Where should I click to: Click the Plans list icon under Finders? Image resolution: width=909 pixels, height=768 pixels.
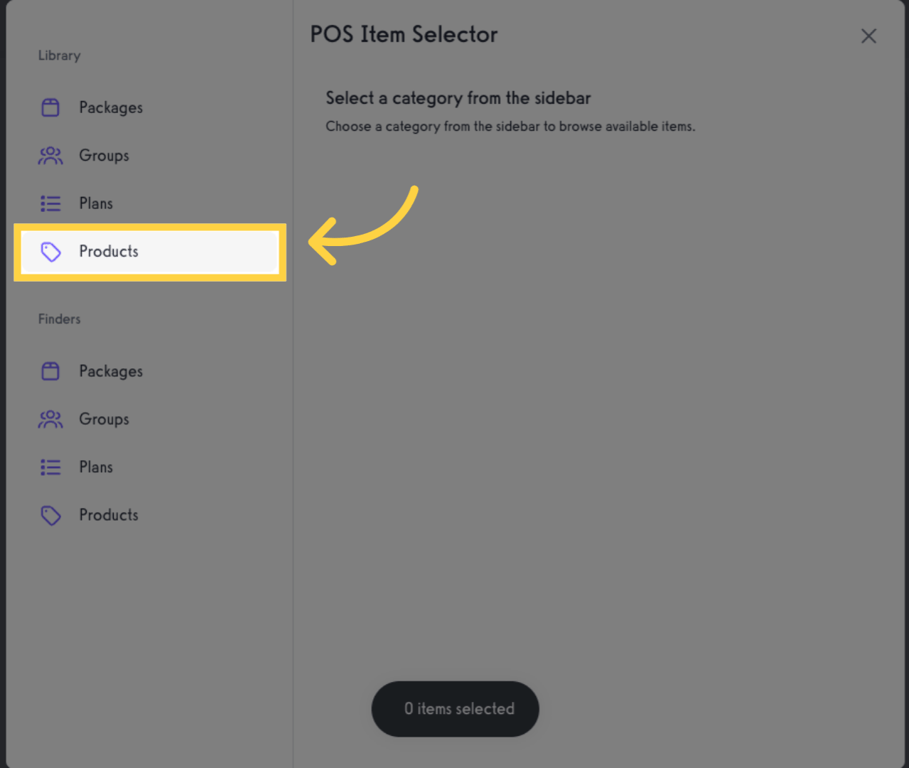click(x=50, y=467)
